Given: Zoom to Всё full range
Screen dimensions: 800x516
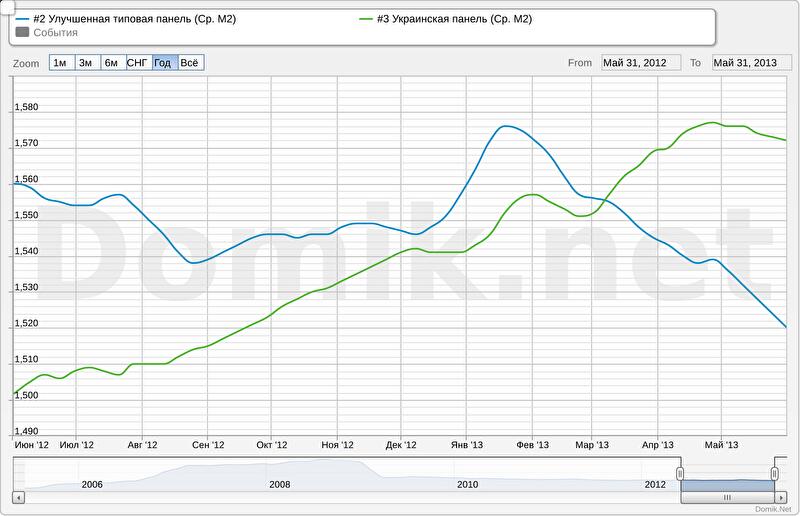Looking at the screenshot, I should (x=190, y=63).
